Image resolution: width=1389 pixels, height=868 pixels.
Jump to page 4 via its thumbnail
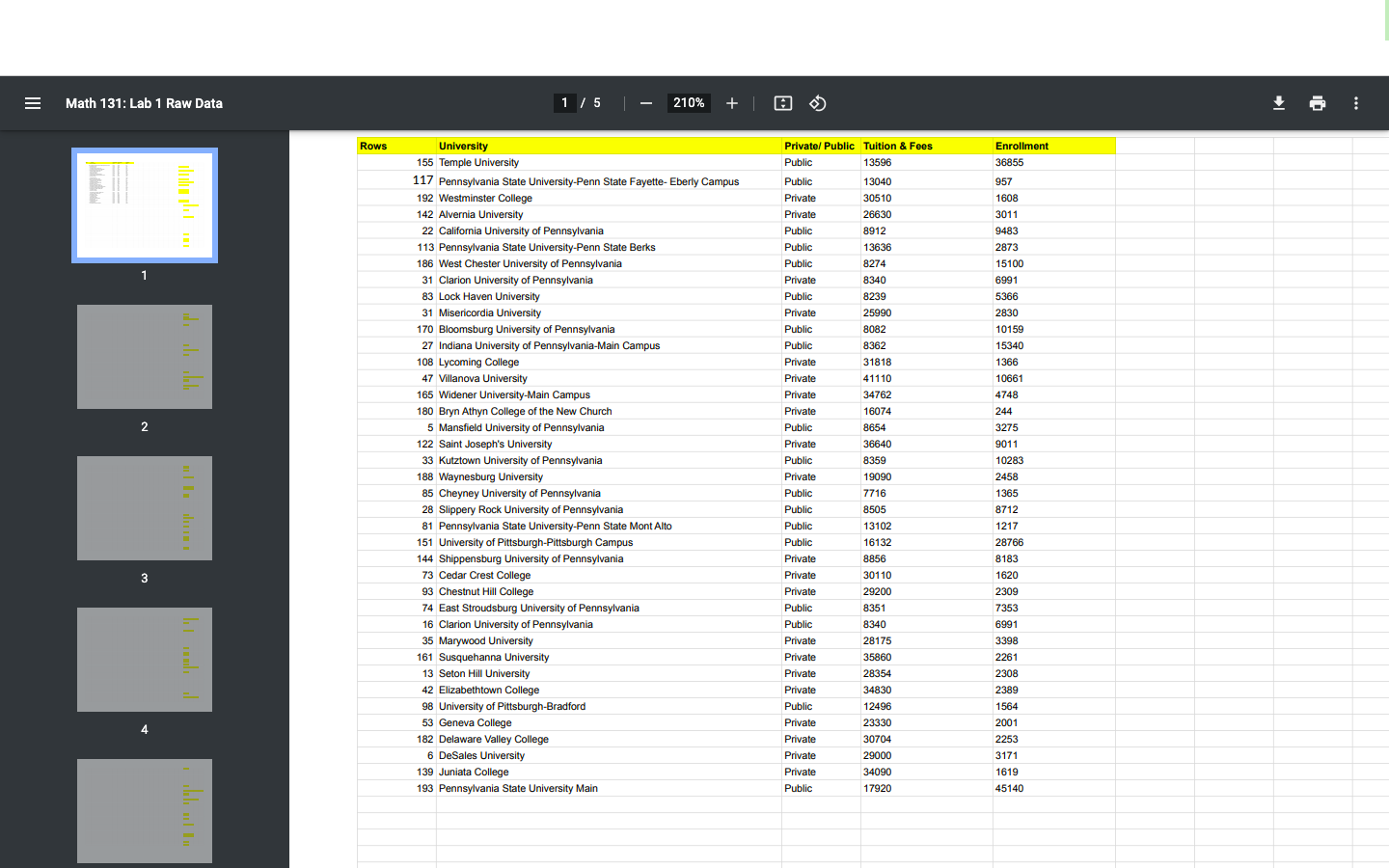point(144,660)
